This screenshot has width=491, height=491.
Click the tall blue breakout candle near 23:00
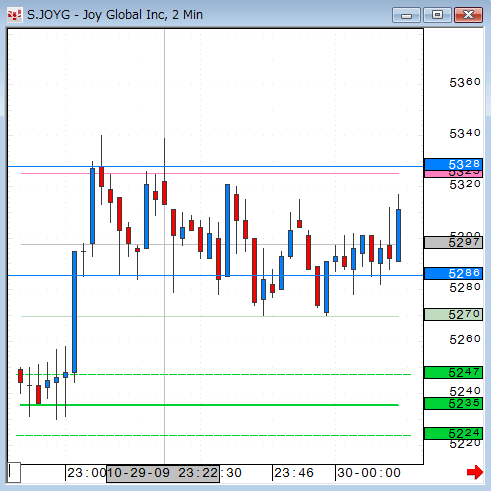[x=74, y=312]
